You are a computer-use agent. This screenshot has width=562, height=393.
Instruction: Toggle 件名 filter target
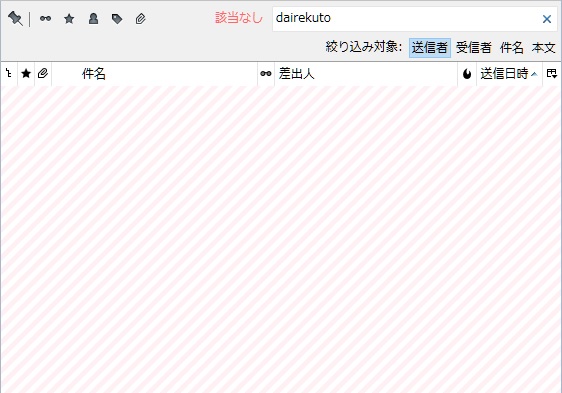(511, 48)
